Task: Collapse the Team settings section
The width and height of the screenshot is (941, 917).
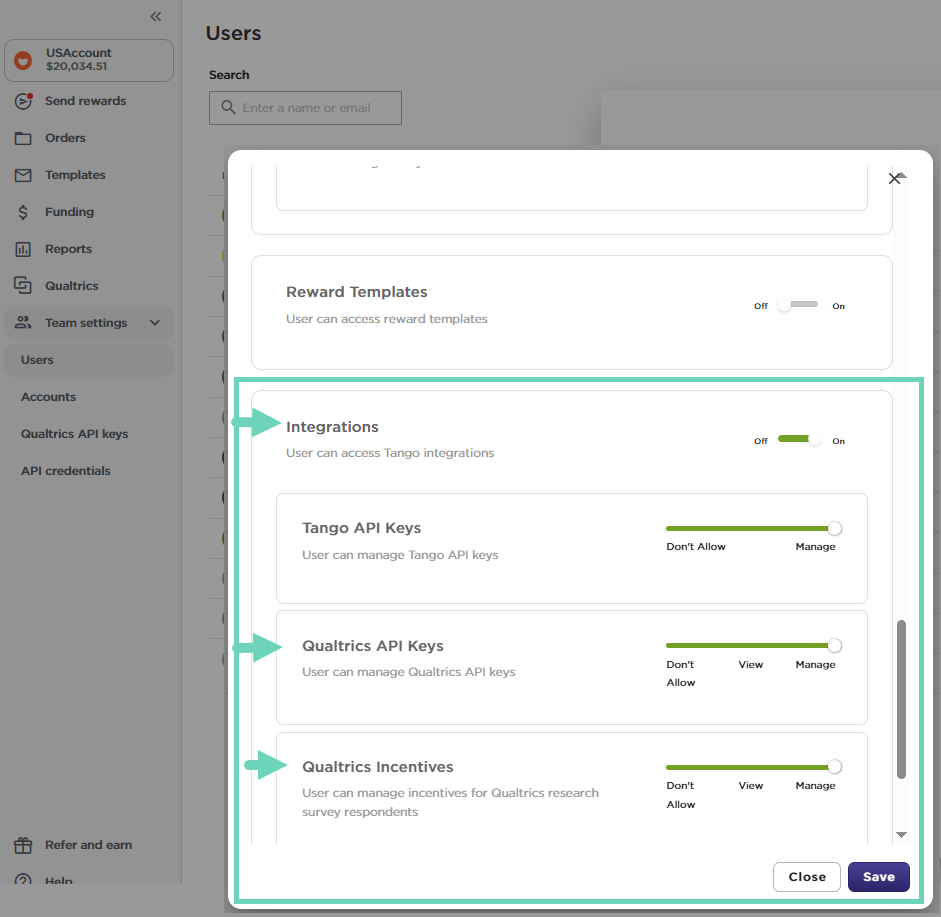Action: (155, 322)
